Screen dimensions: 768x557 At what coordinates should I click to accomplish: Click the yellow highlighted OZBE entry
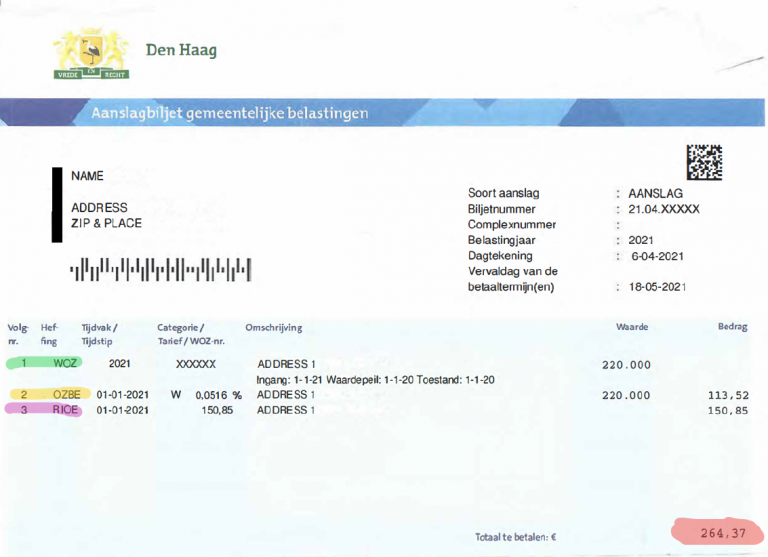50,394
